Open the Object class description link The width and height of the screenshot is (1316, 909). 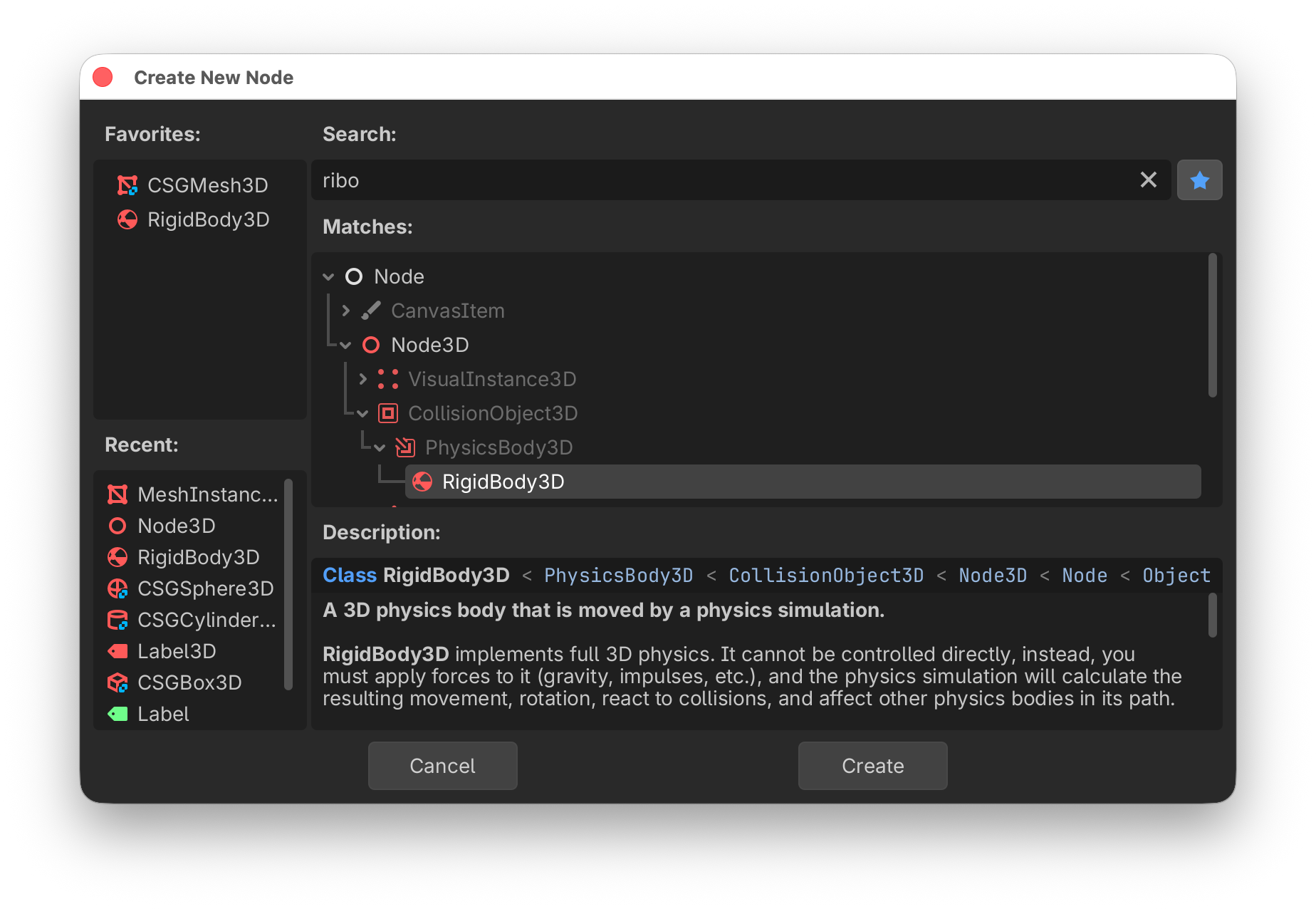click(1176, 575)
